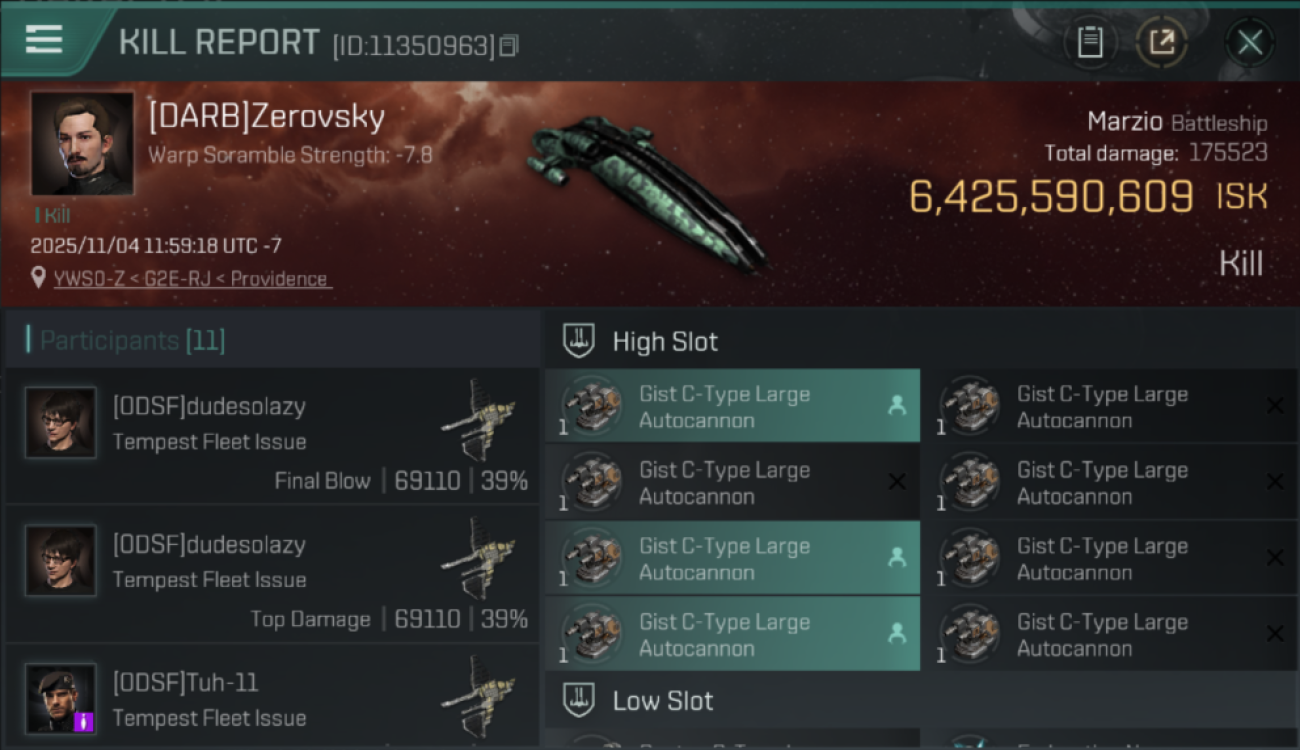Select first highlighted Gist C-Type Large Autocannon
The height and width of the screenshot is (750, 1300).
tap(733, 406)
